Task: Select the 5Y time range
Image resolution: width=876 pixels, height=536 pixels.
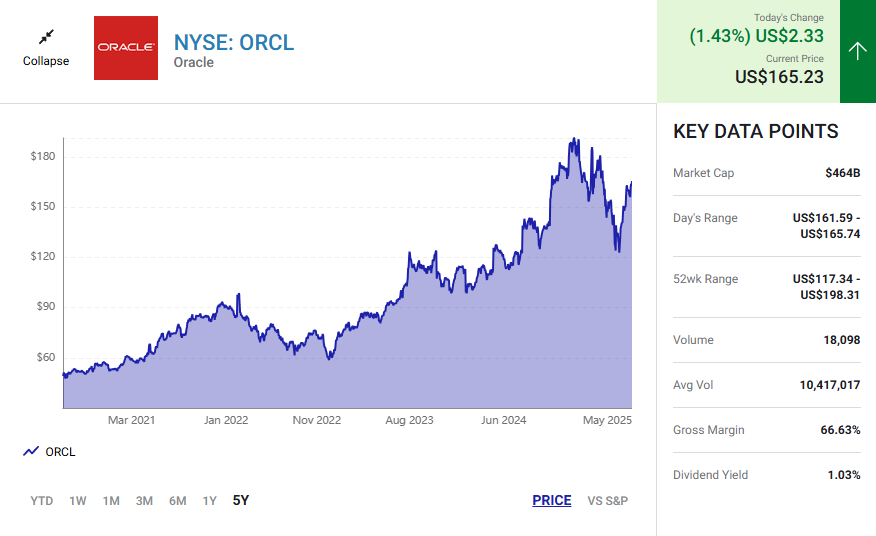Action: pyautogui.click(x=241, y=500)
